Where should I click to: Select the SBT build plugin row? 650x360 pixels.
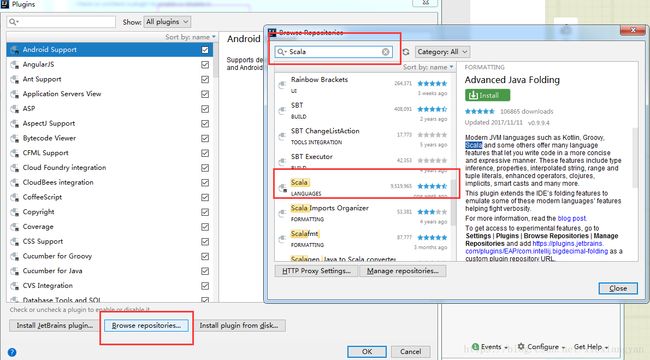click(364, 110)
